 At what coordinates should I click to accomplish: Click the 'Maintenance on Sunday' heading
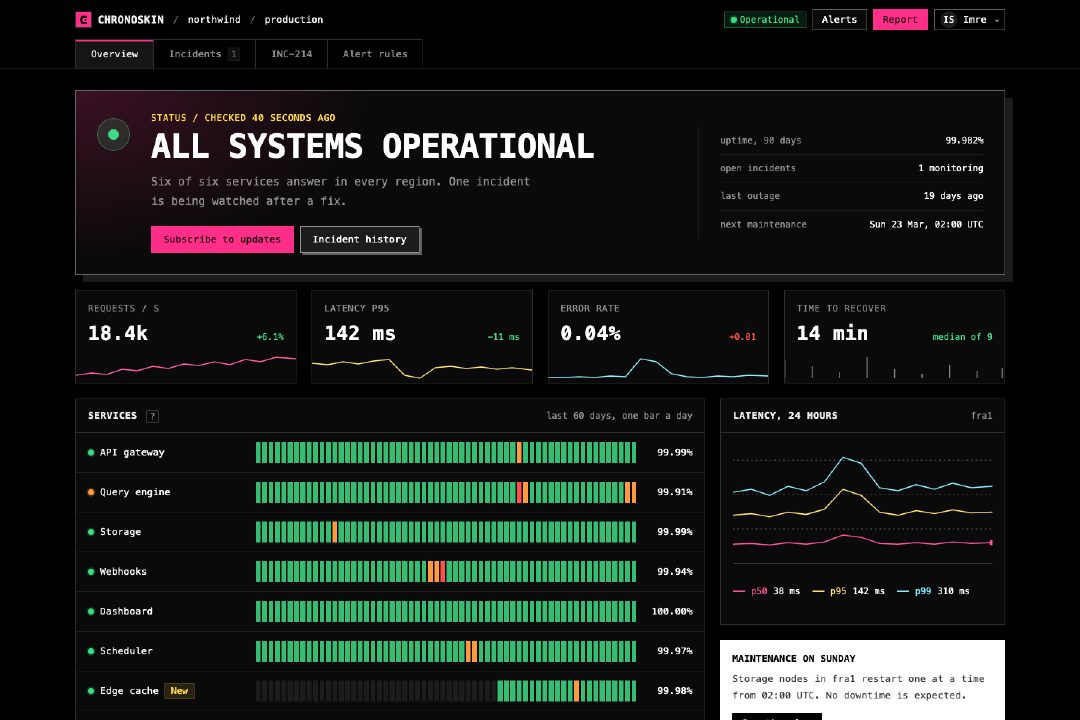pyautogui.click(x=793, y=659)
